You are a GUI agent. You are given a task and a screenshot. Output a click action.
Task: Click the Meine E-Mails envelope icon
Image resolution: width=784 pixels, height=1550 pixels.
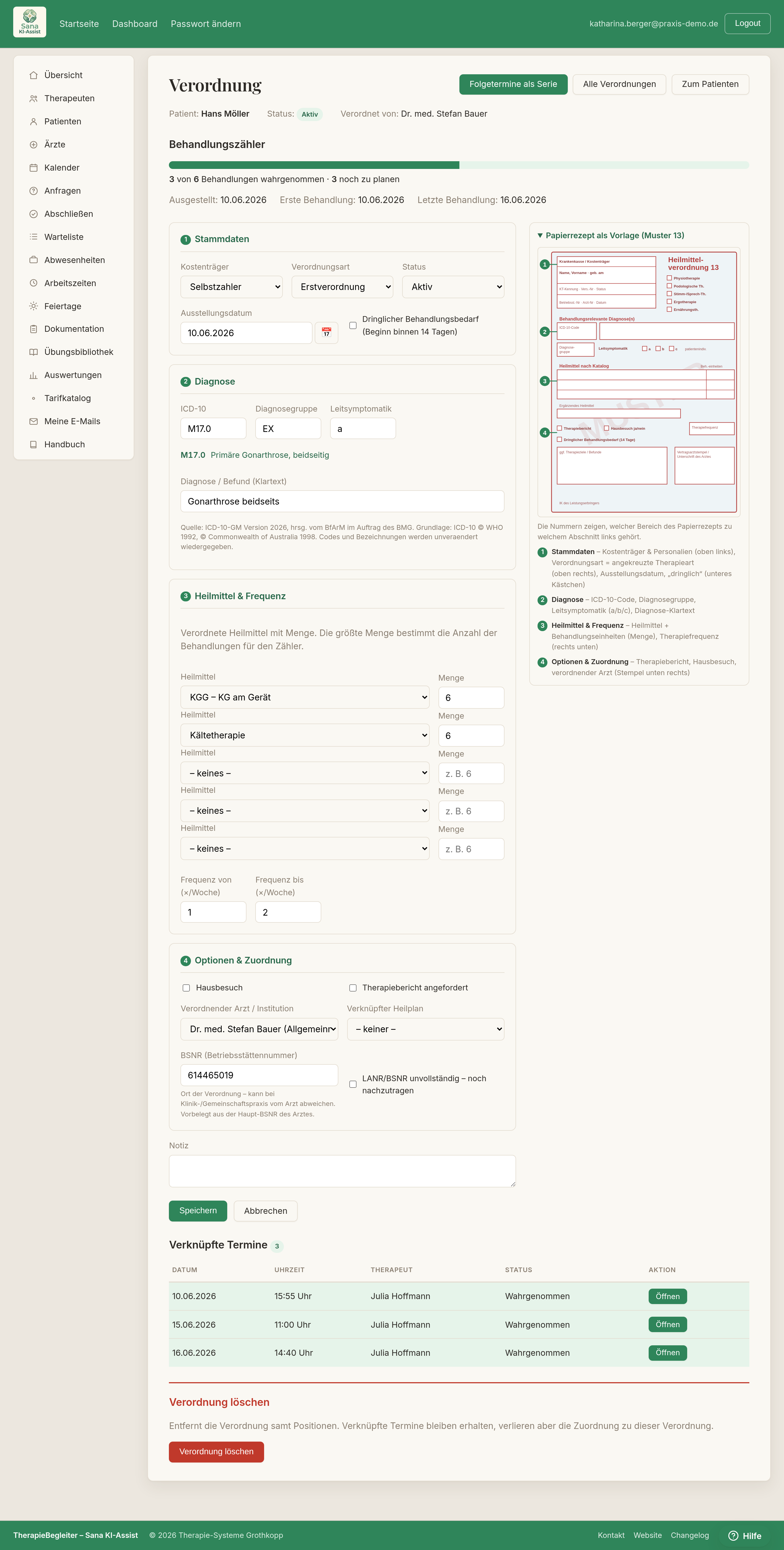click(x=34, y=422)
